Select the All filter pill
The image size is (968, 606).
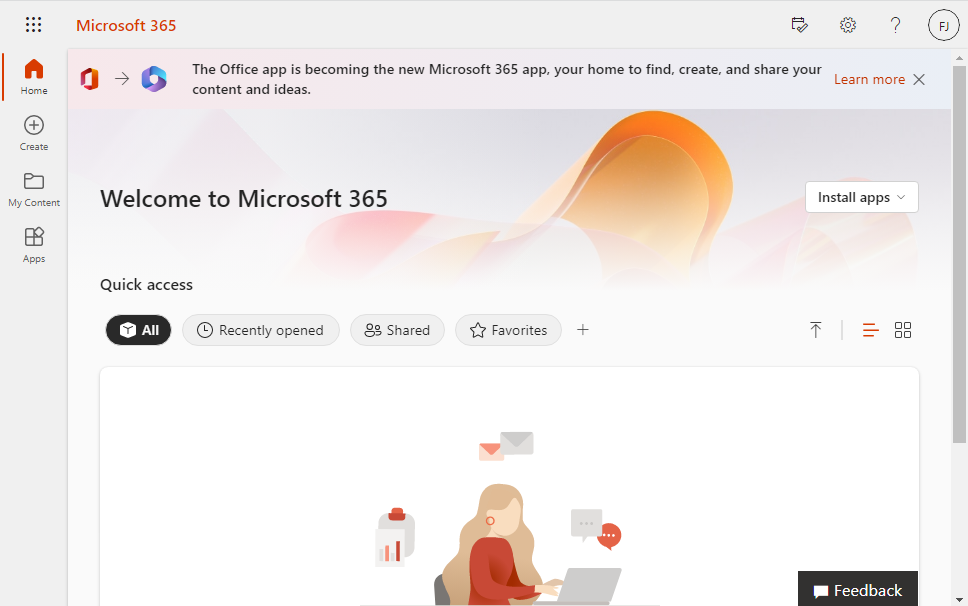coord(138,330)
